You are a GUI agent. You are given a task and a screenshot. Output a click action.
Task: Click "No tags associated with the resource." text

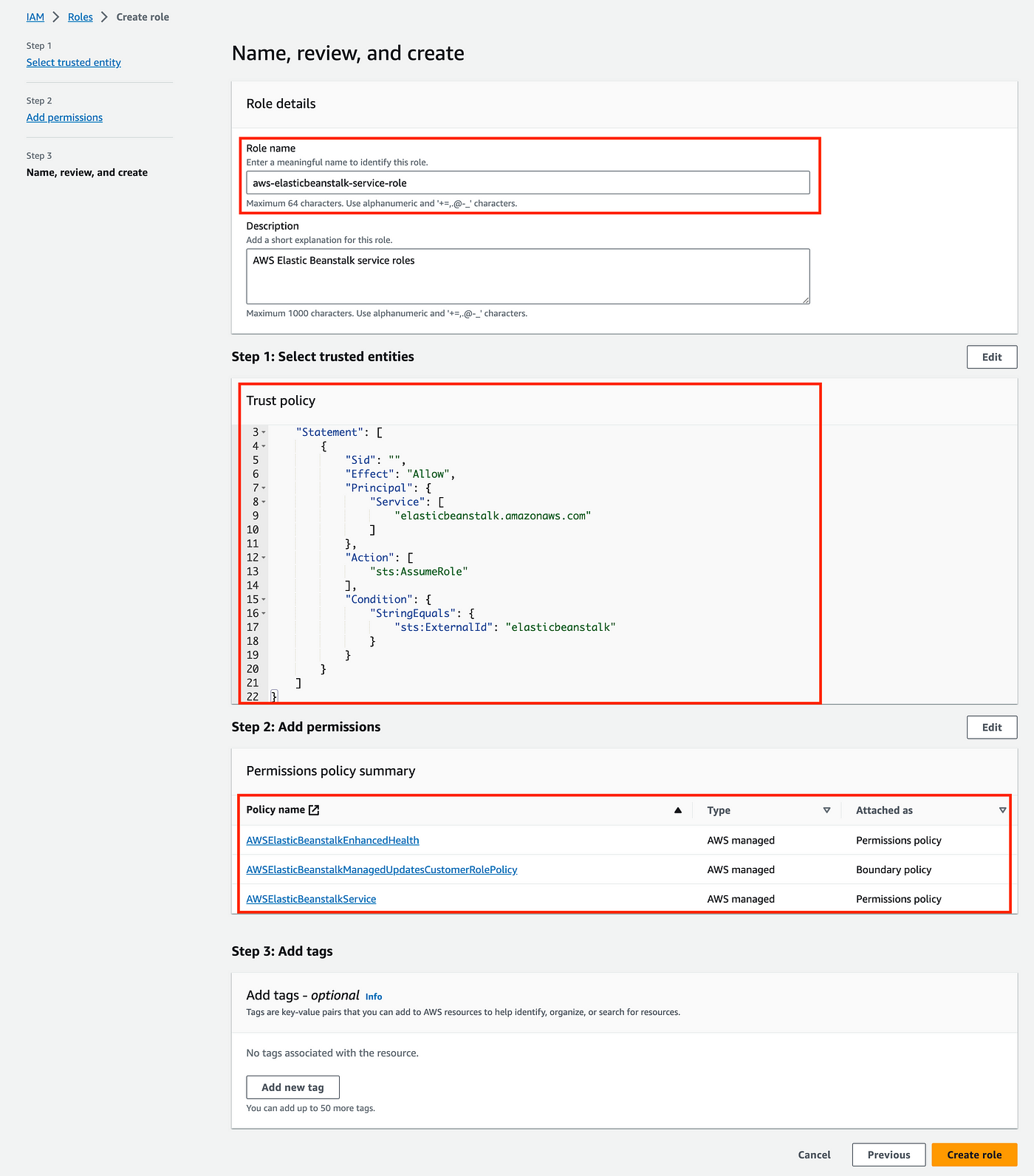pyautogui.click(x=332, y=1053)
